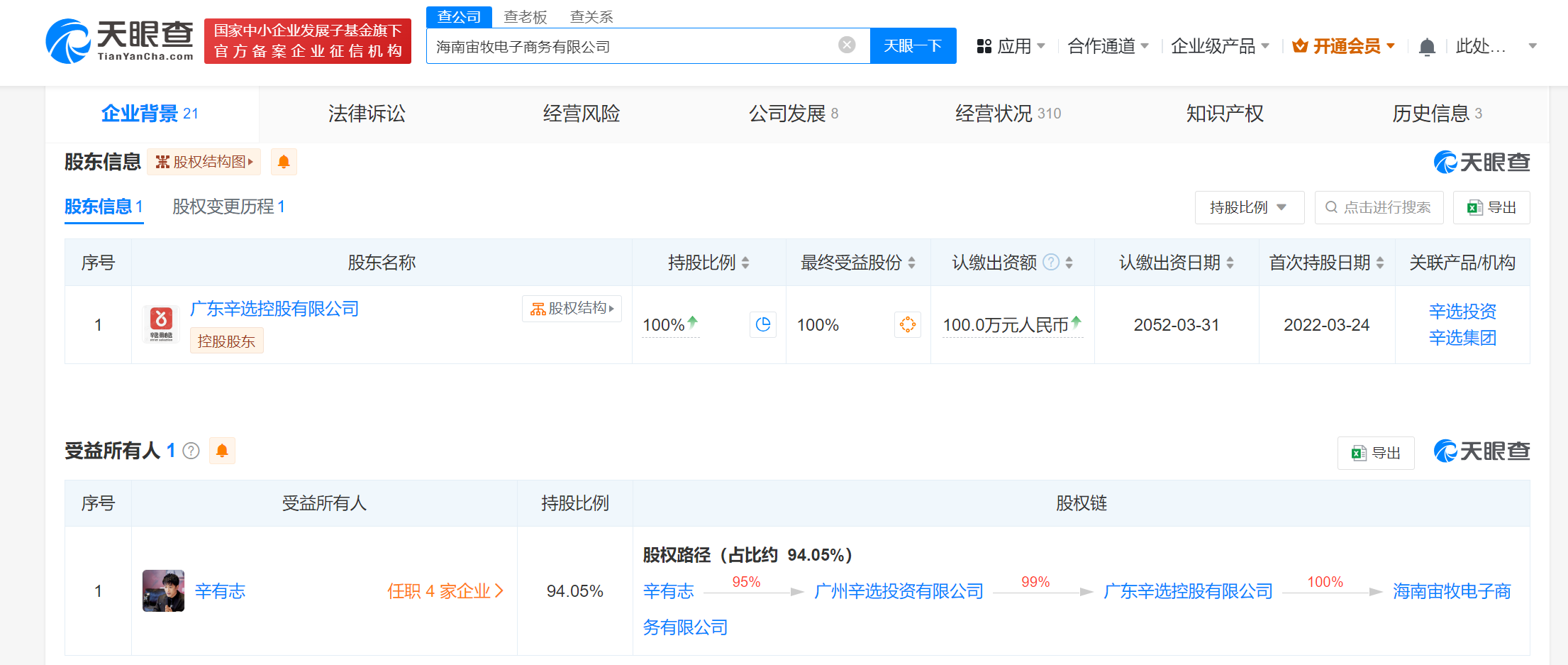Switch to the 法律诉讼 tab
1568x665 pixels.
(366, 113)
